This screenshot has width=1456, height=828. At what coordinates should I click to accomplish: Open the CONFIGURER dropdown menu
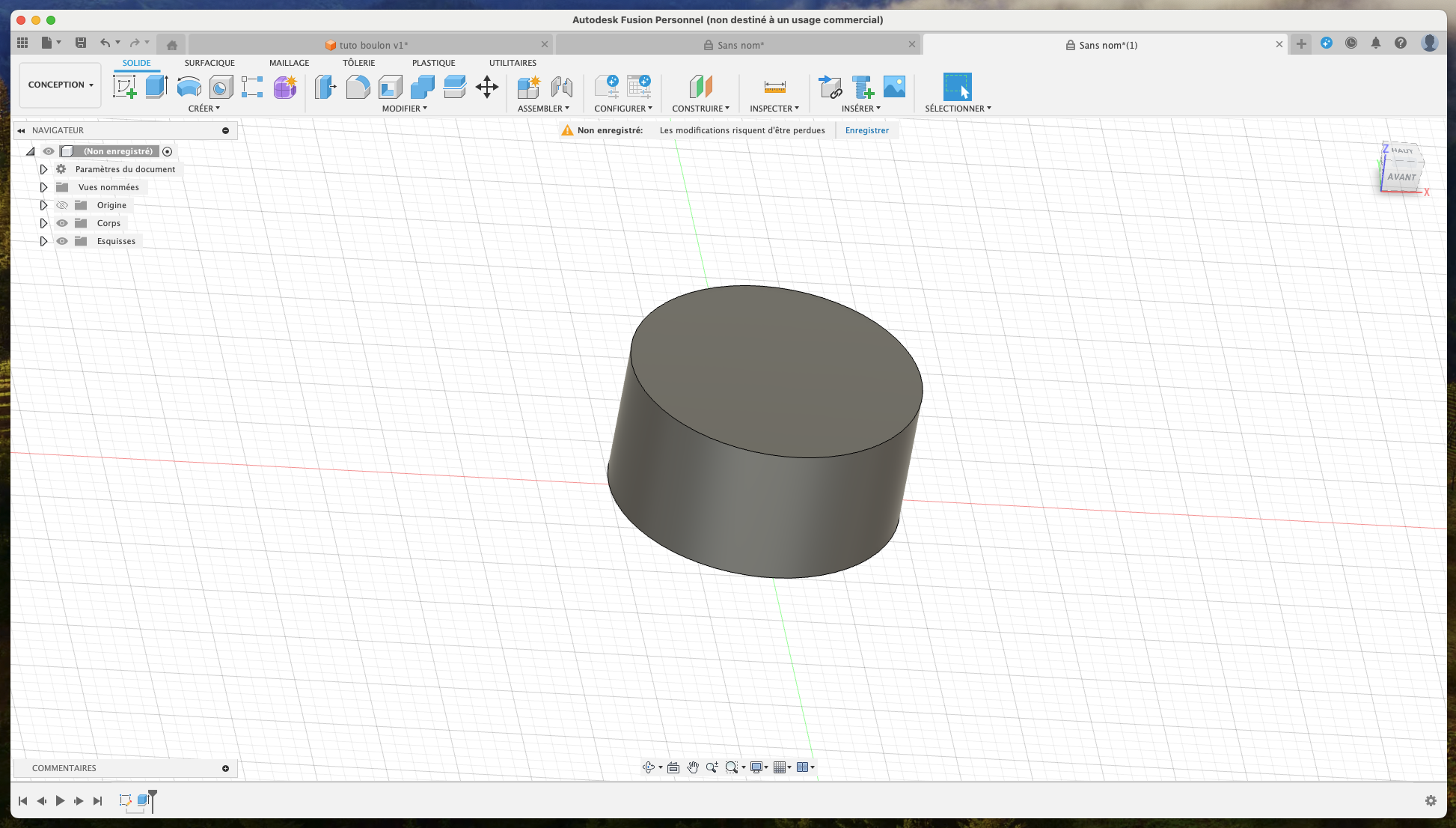(623, 109)
